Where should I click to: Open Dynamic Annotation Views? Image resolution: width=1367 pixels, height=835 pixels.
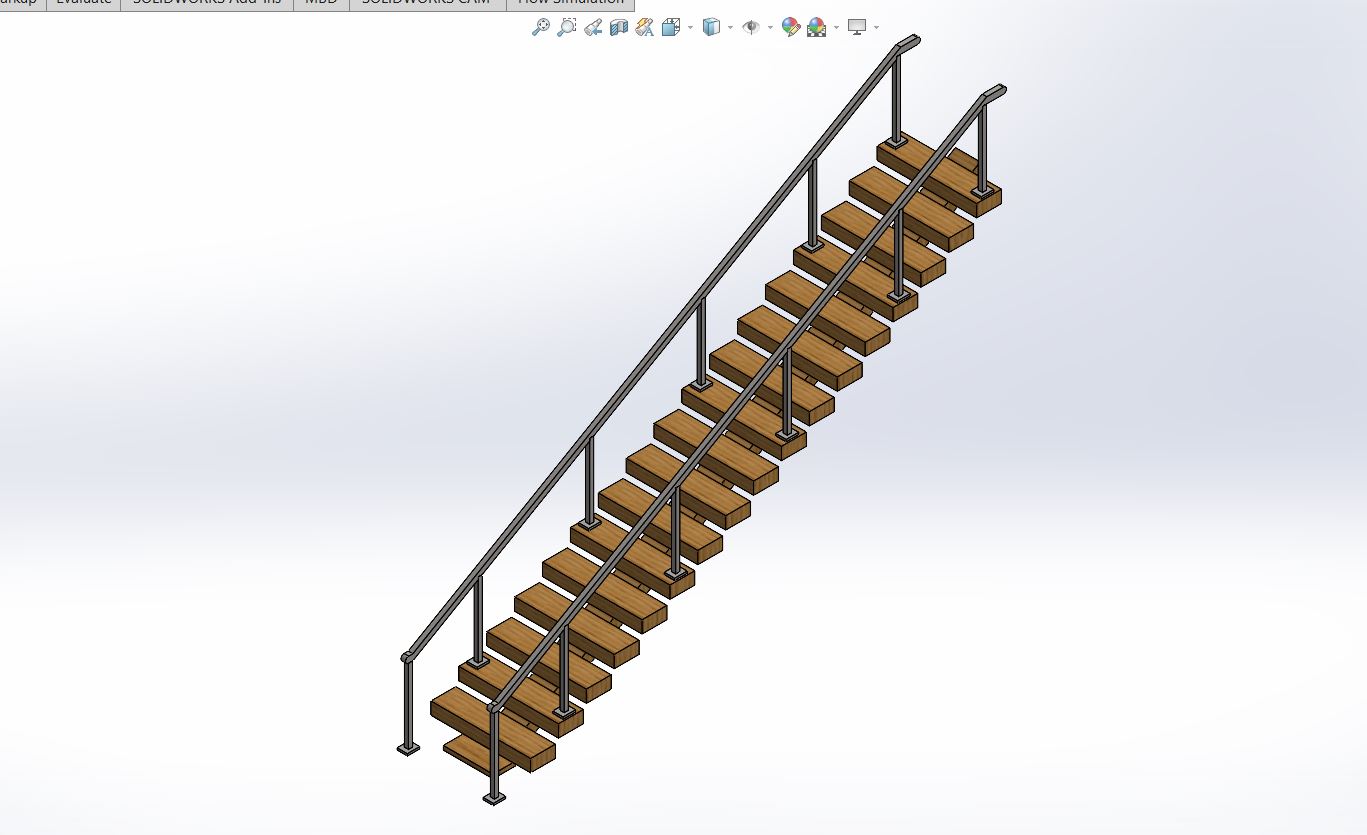645,28
